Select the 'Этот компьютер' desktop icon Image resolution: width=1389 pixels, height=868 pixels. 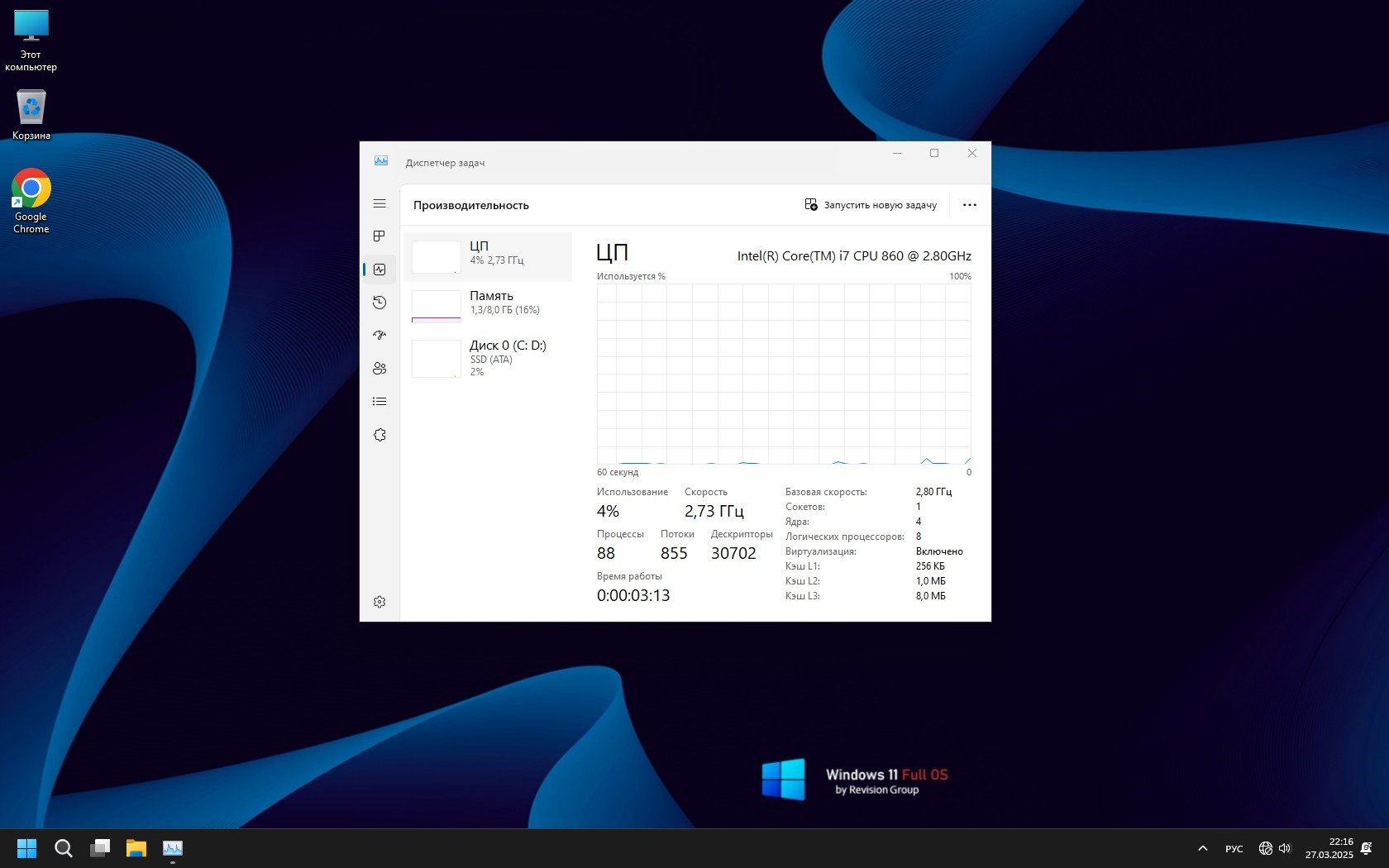tap(31, 41)
